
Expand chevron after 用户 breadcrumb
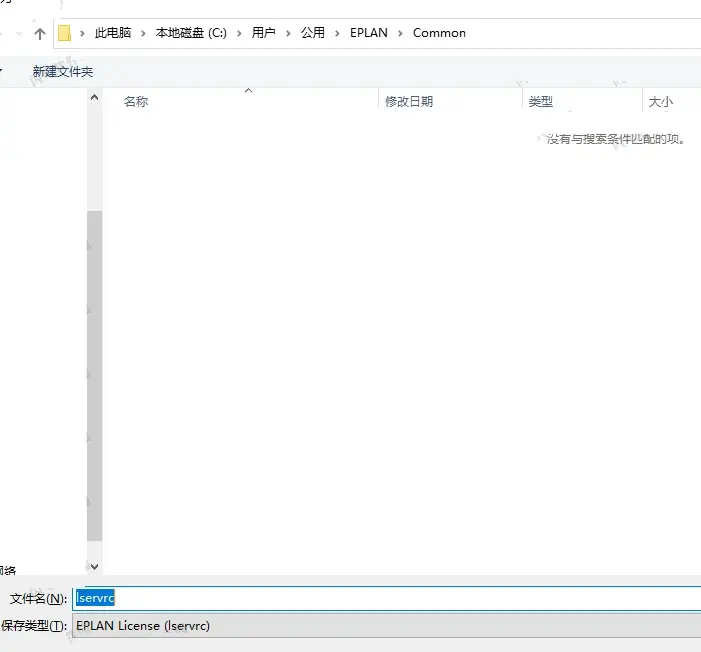(288, 33)
